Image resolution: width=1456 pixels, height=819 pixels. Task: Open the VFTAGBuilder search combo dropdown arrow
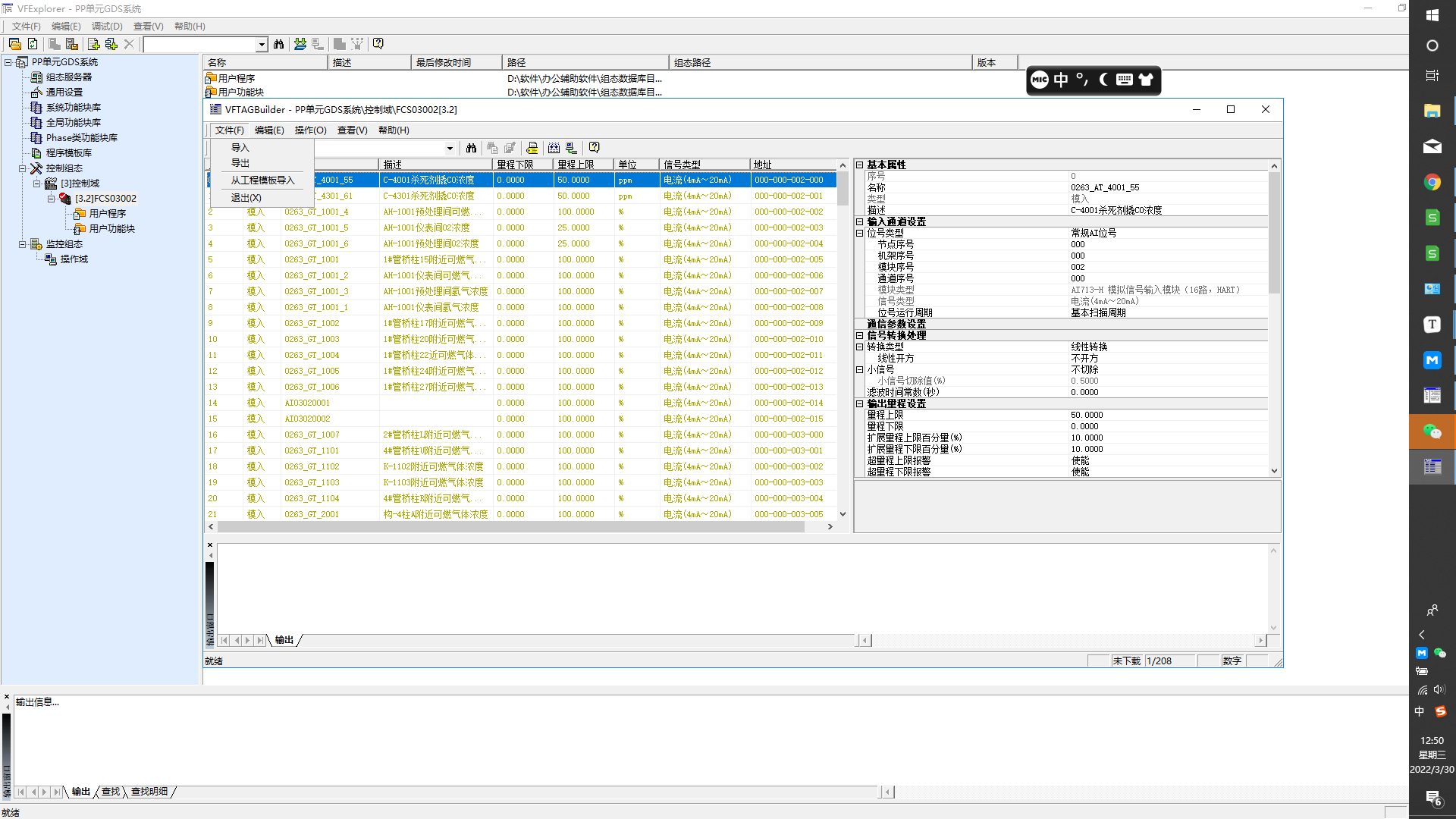pos(450,149)
